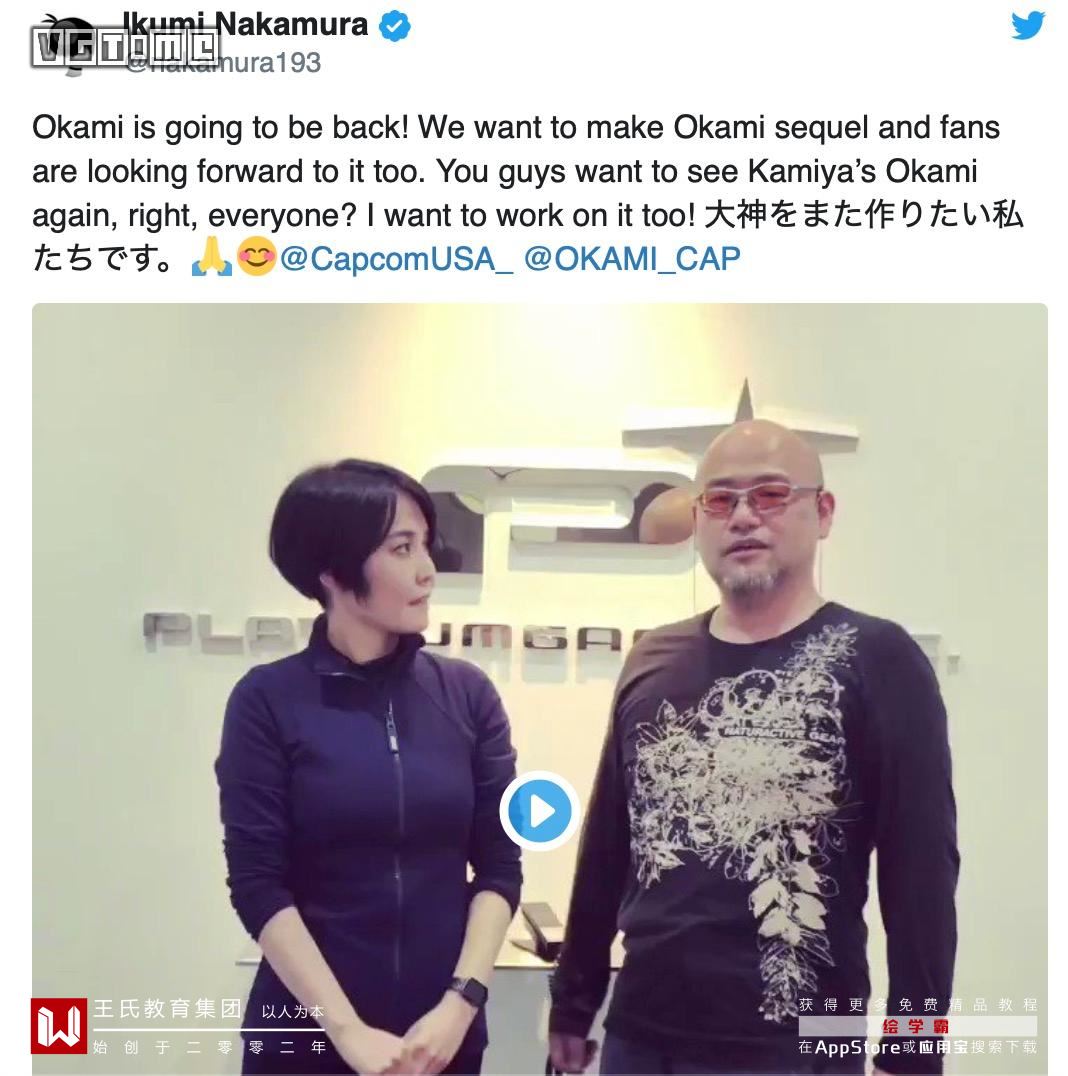Click the 始创于二零零二年 caption
Image resolution: width=1068 pixels, height=1076 pixels.
[x=210, y=1047]
